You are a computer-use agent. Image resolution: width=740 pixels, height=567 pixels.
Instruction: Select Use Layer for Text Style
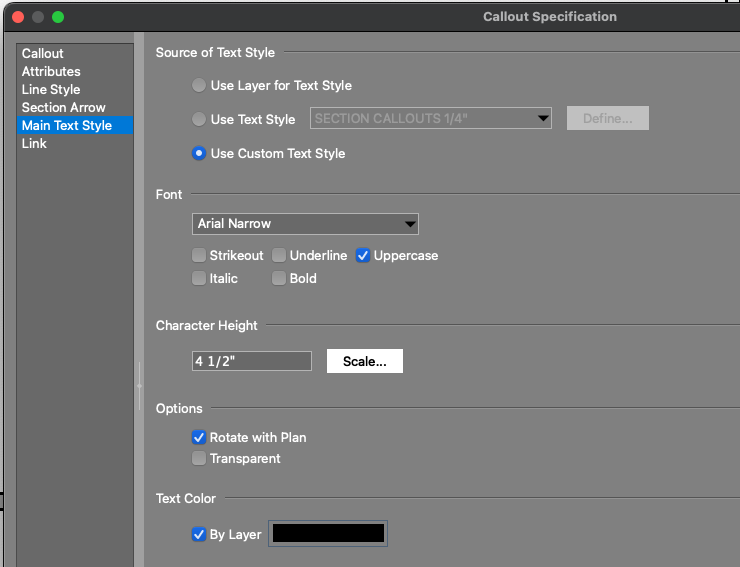point(200,86)
